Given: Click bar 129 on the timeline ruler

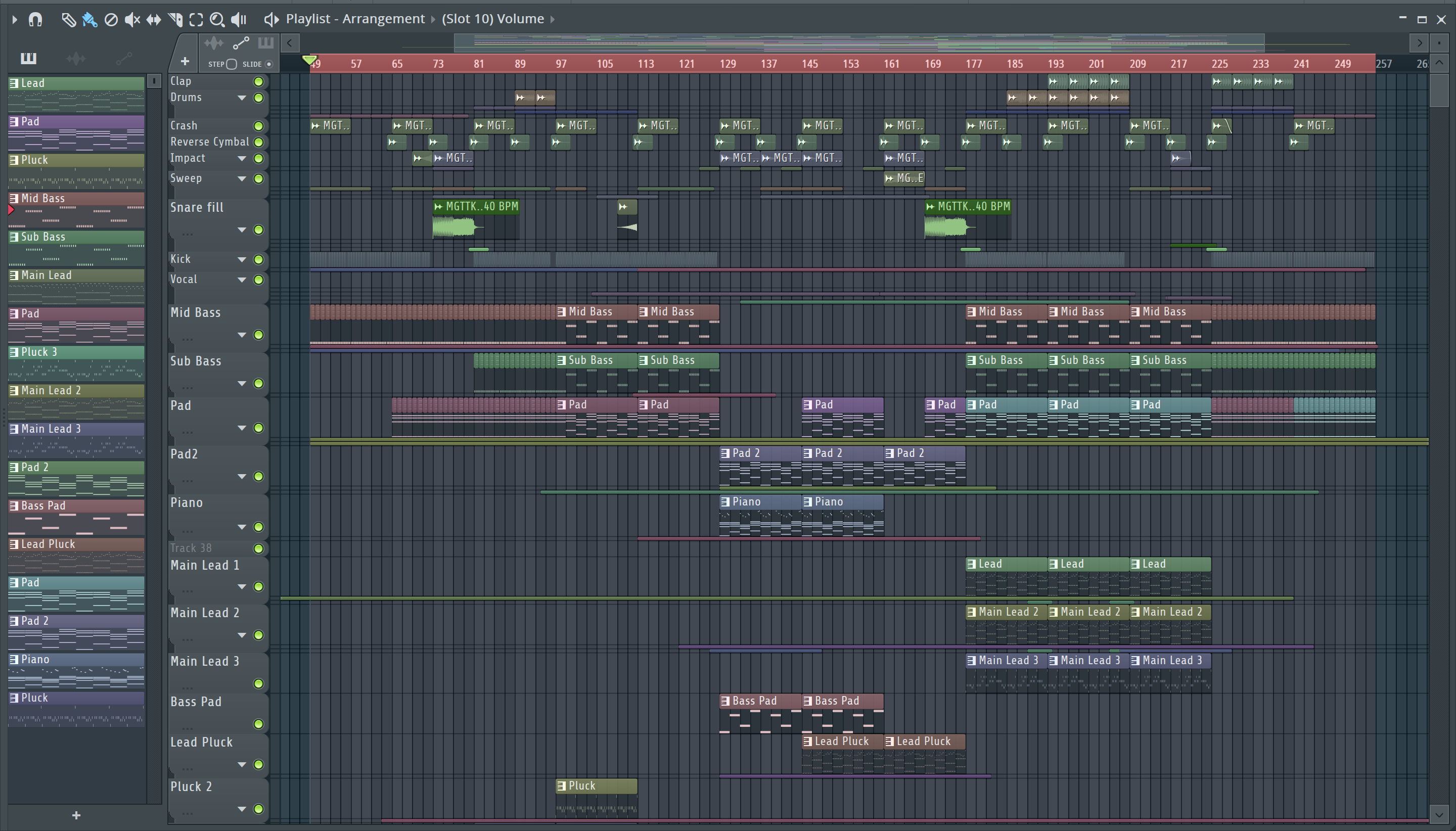Looking at the screenshot, I should [727, 64].
